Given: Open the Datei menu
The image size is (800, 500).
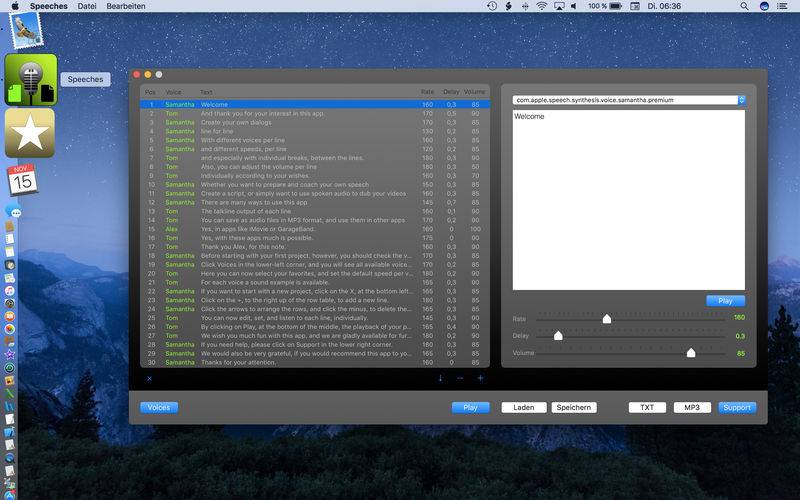Looking at the screenshot, I should click(x=87, y=6).
